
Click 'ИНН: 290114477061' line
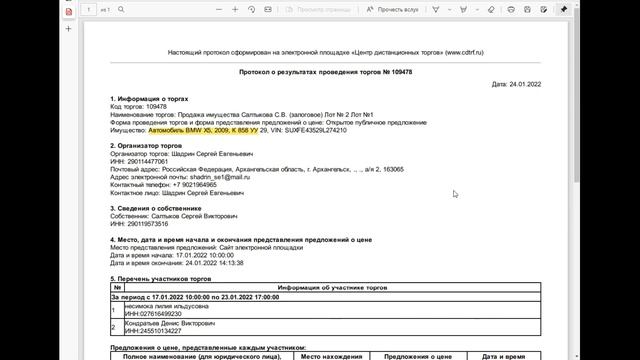click(139, 162)
